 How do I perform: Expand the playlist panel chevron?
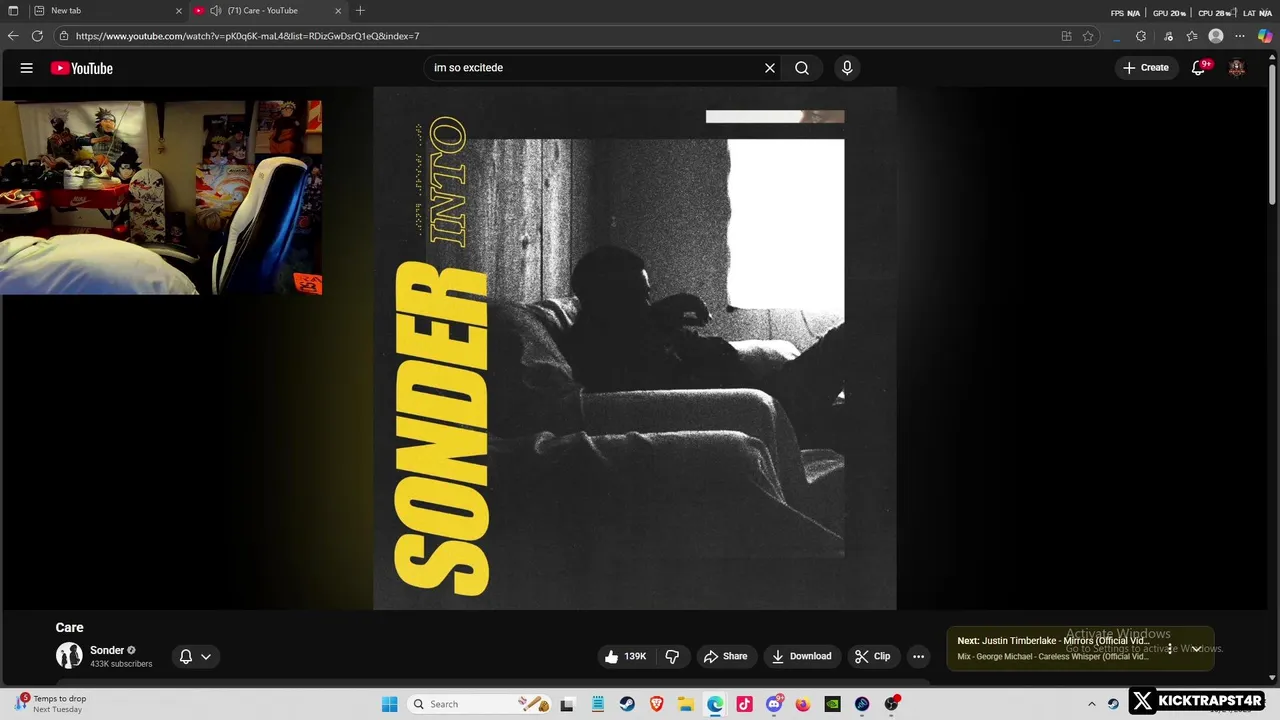[x=1196, y=649]
